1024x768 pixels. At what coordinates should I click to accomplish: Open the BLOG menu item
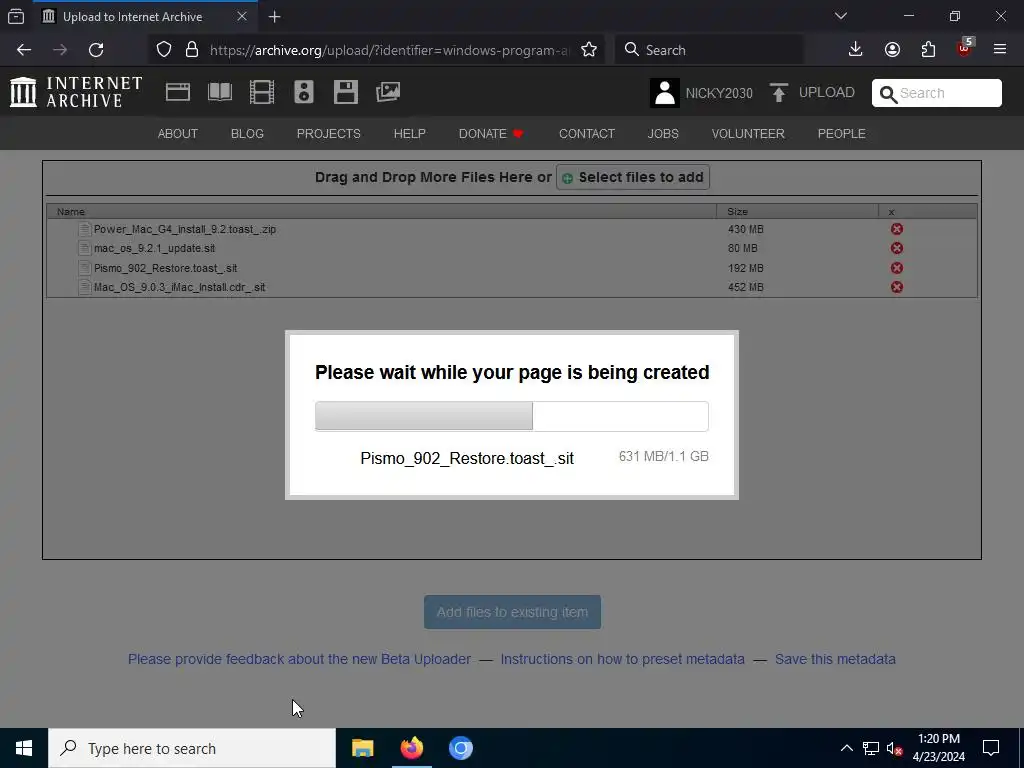(x=248, y=134)
